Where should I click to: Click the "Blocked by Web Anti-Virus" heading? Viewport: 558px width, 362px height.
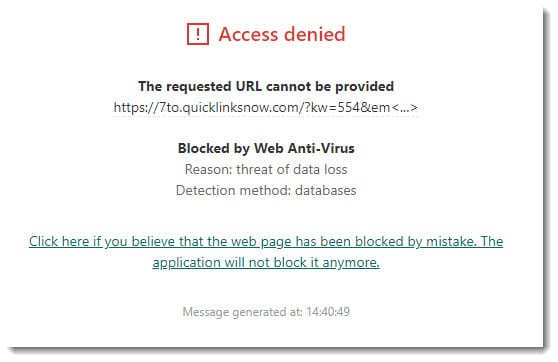[x=266, y=148]
